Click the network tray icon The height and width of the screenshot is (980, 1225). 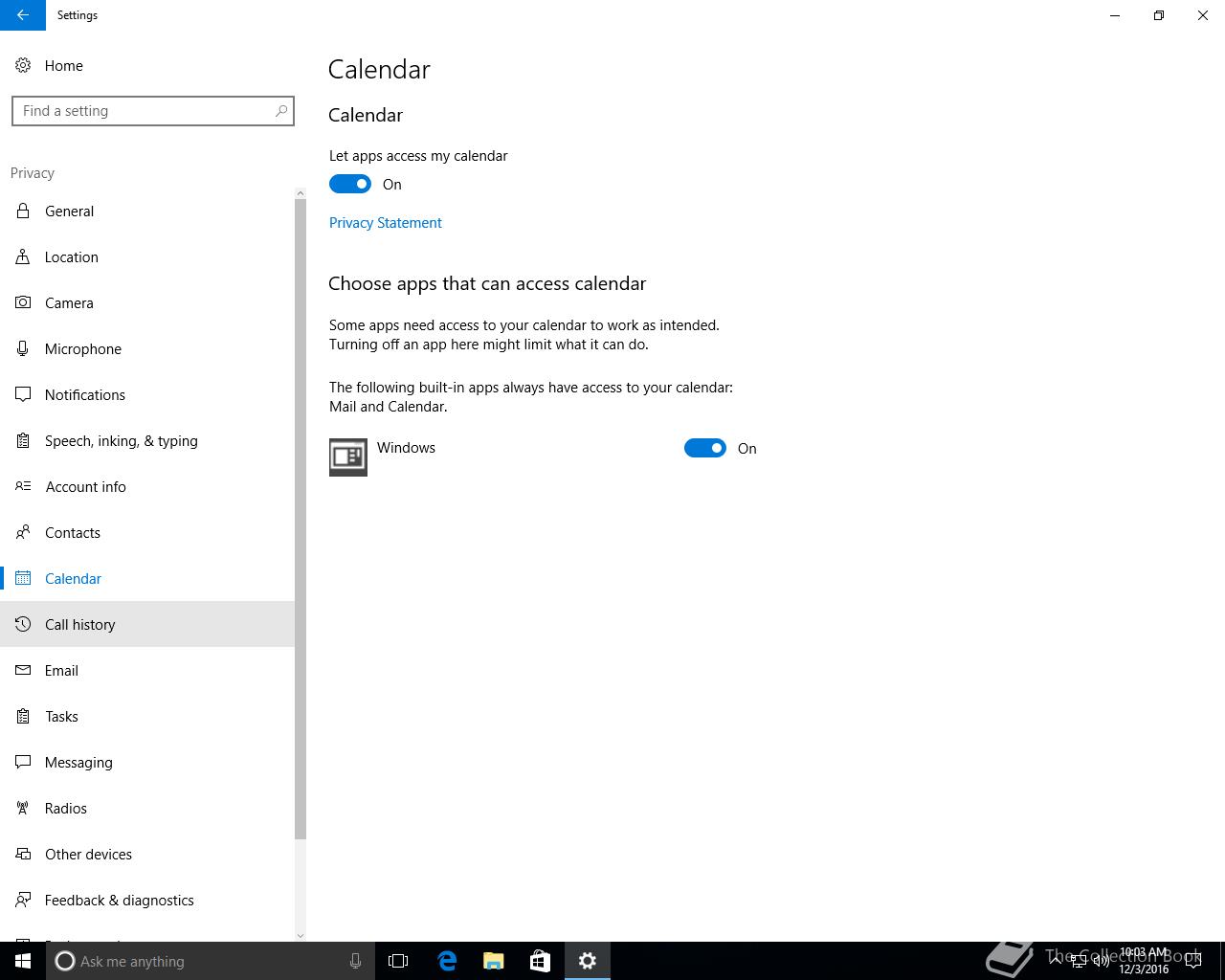coord(1079,961)
